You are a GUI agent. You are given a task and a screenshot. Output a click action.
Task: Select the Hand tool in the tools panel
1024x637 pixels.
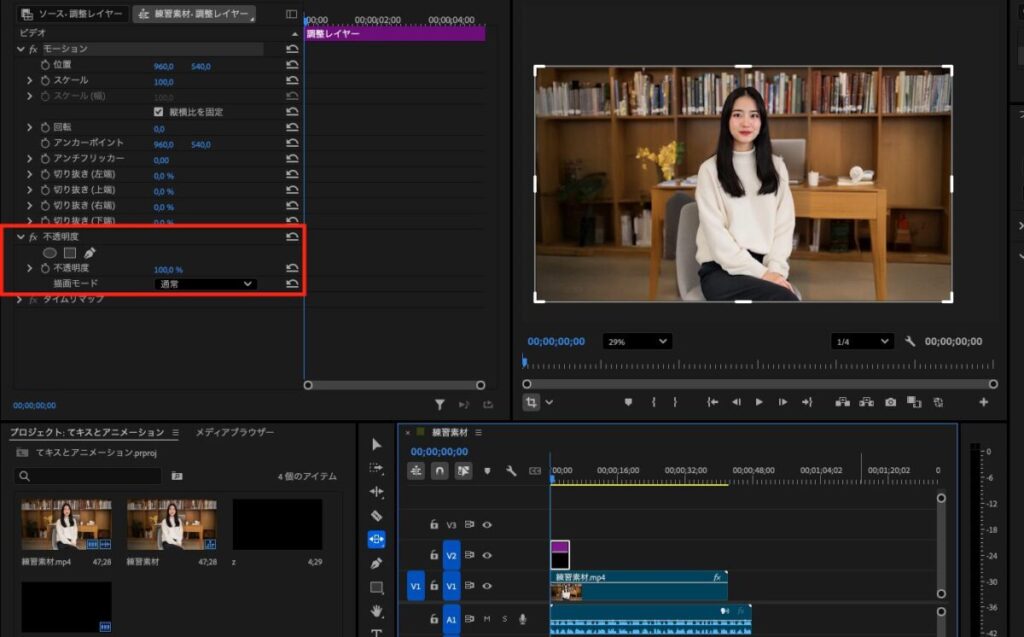pos(377,611)
